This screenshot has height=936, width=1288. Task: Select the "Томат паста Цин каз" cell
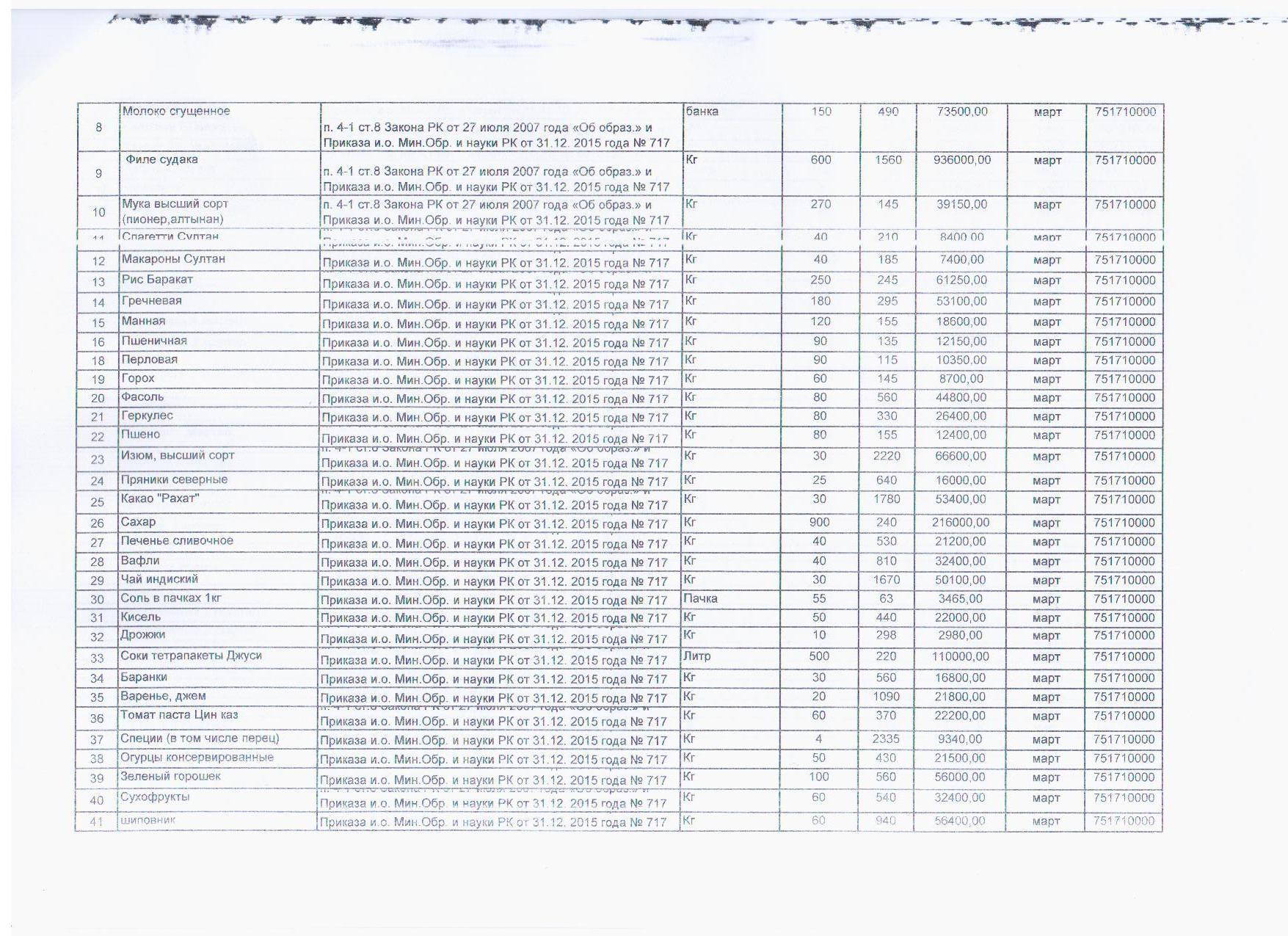pos(219,718)
